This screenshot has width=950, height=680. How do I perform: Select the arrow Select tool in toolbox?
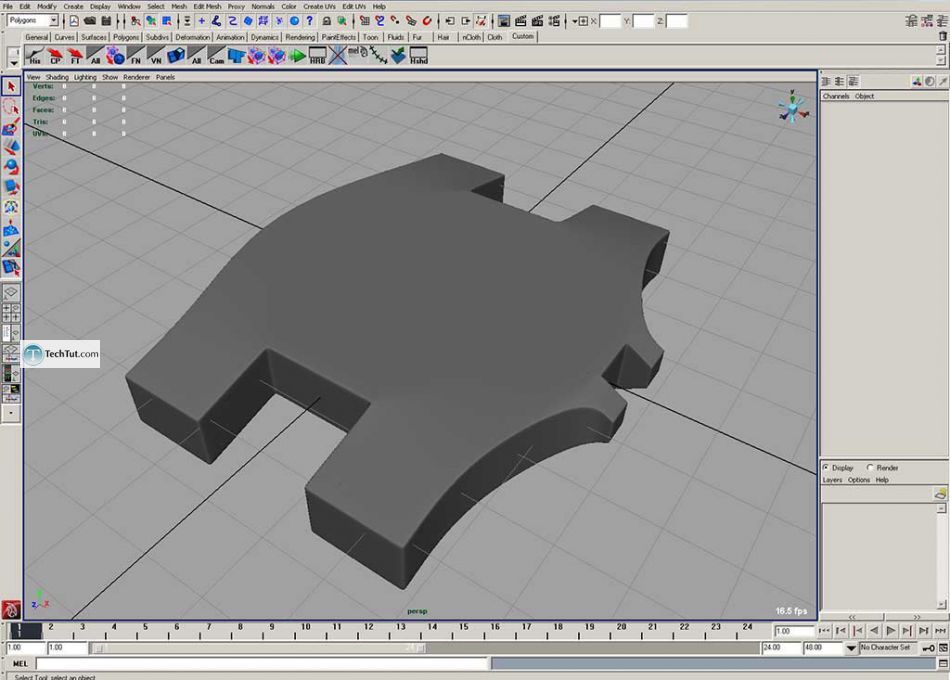click(11, 87)
